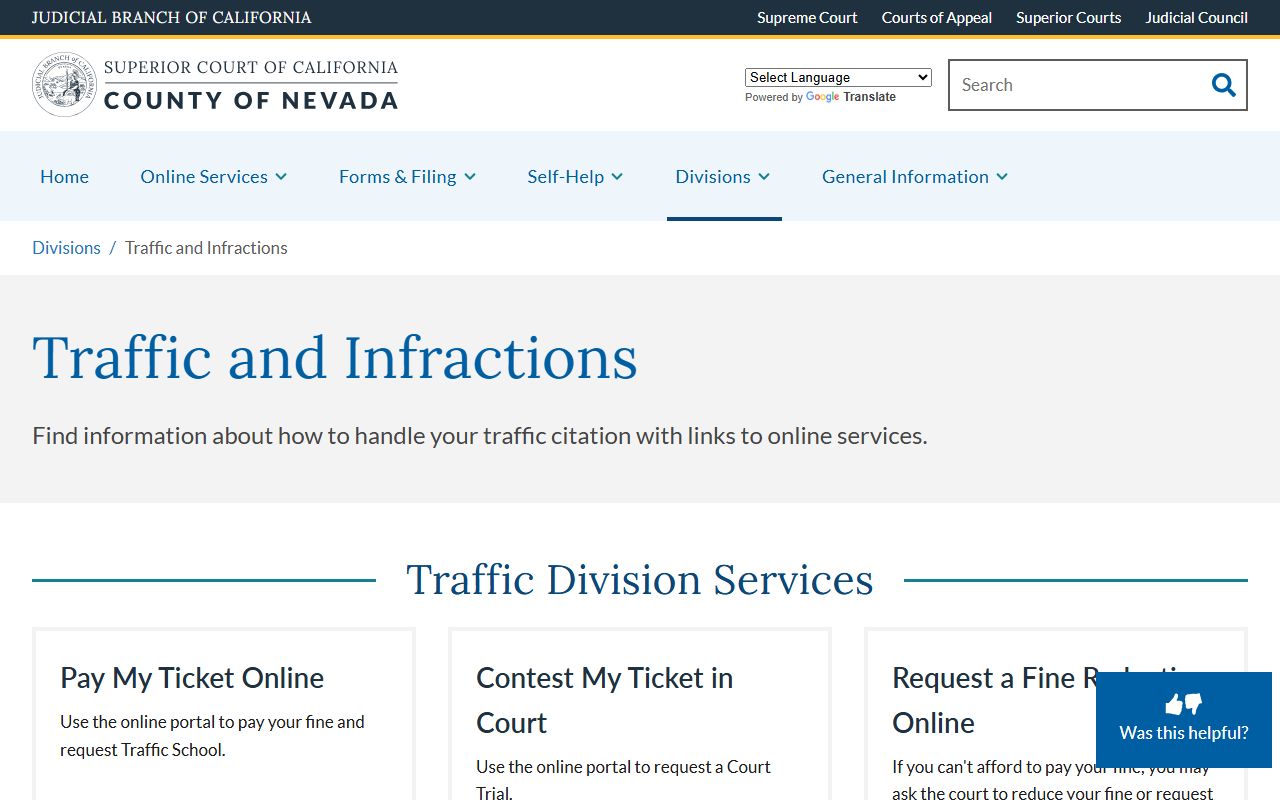Open the Select Language dropdown

click(838, 77)
